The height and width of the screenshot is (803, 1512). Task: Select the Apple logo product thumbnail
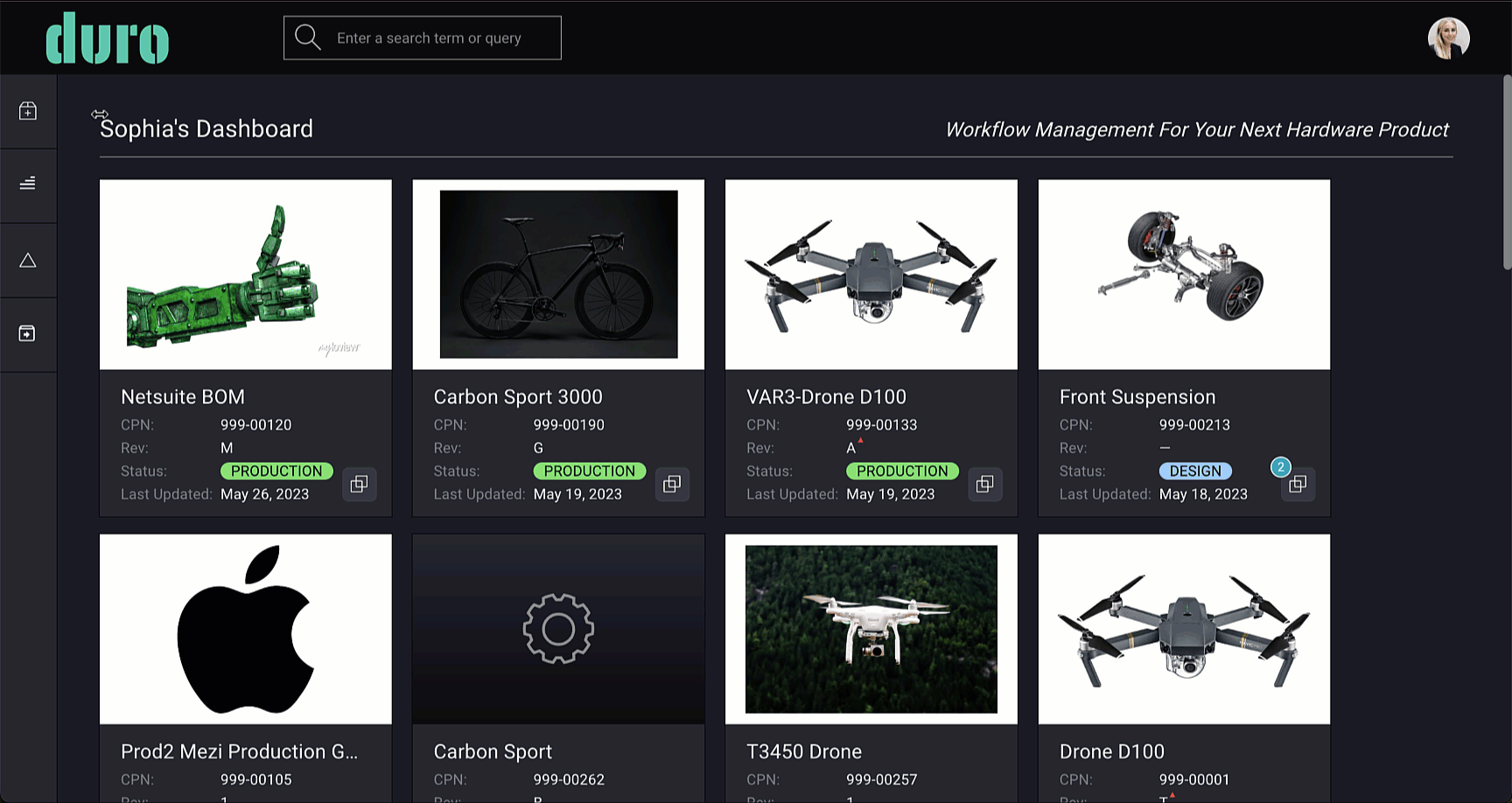point(246,629)
